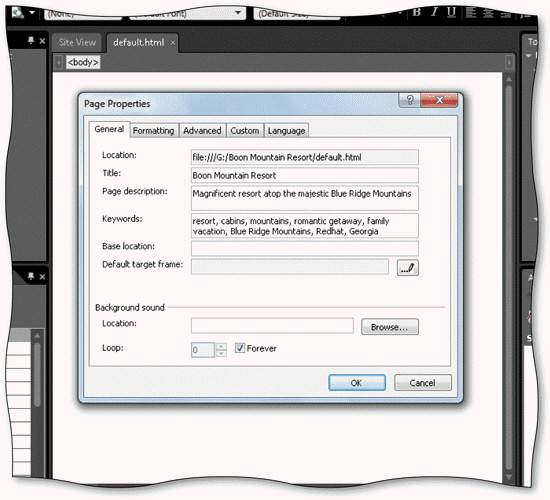Click the pin icon on lower left panel
Viewport: 550px width, 500px height.
coord(31,276)
